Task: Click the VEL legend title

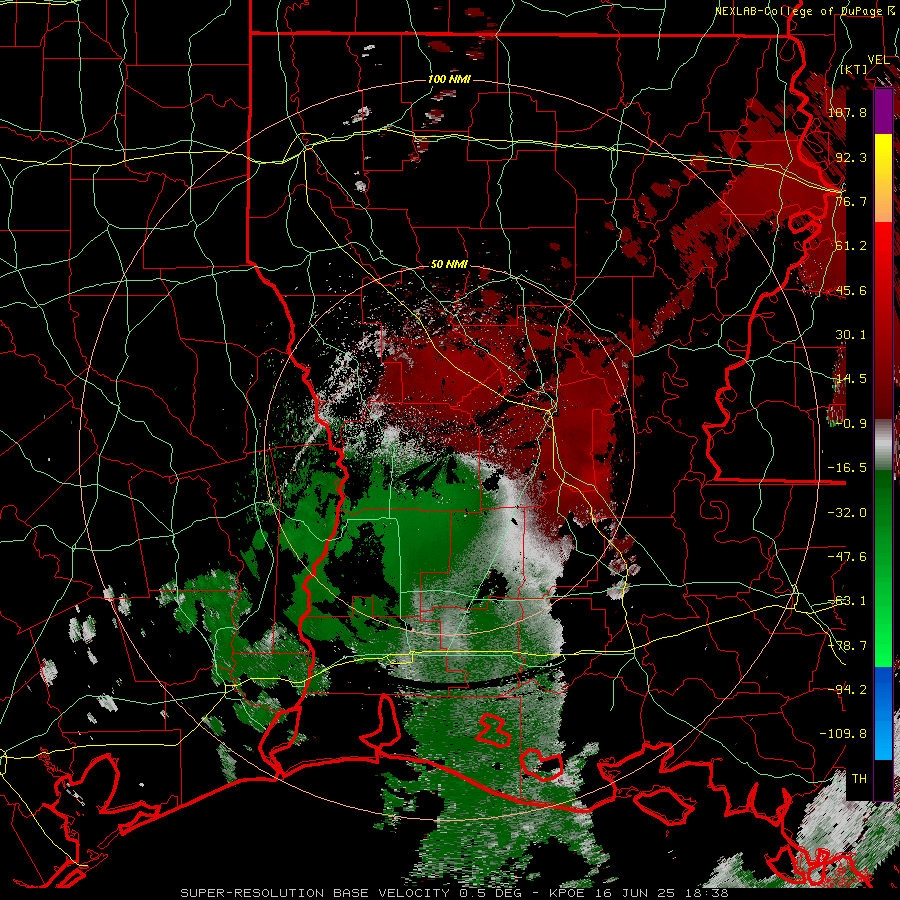Action: pyautogui.click(x=878, y=60)
